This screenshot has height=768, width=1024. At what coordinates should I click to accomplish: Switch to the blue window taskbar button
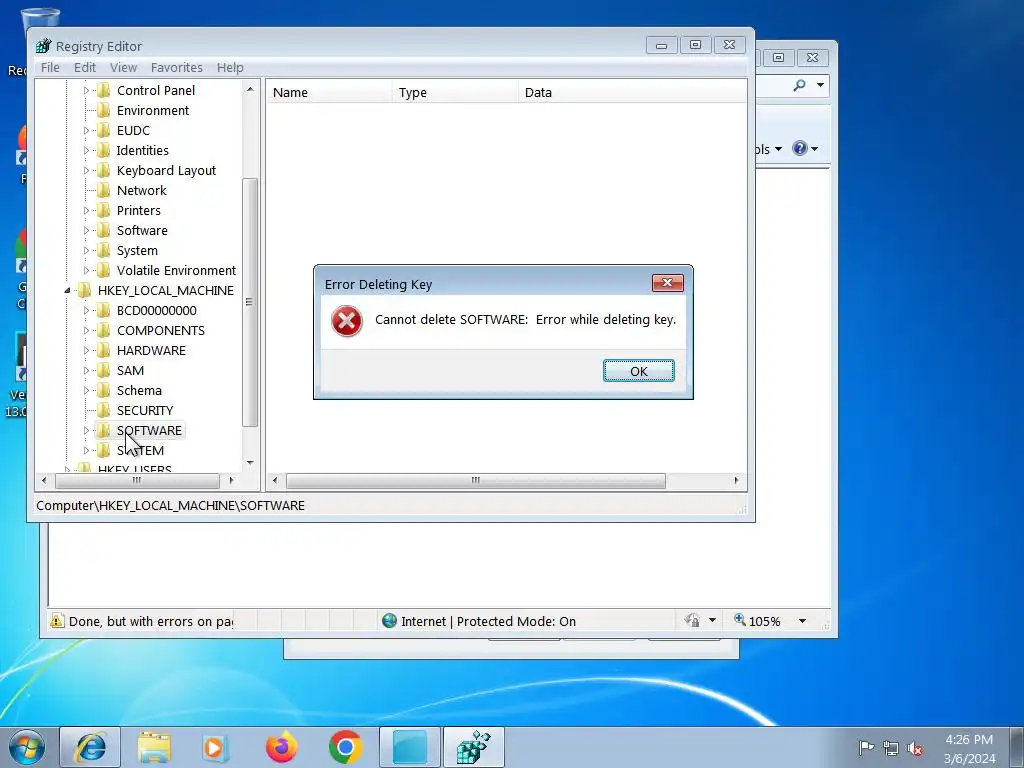[410, 747]
